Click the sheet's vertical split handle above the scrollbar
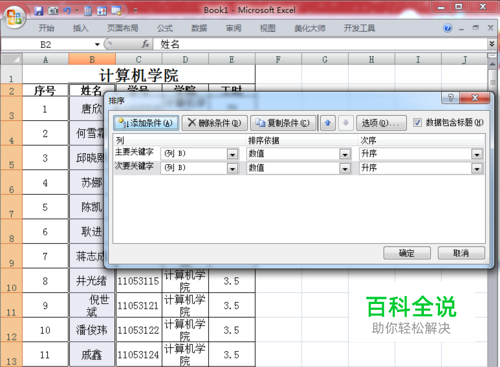Screen dimensions: 500x367 click(492, 56)
